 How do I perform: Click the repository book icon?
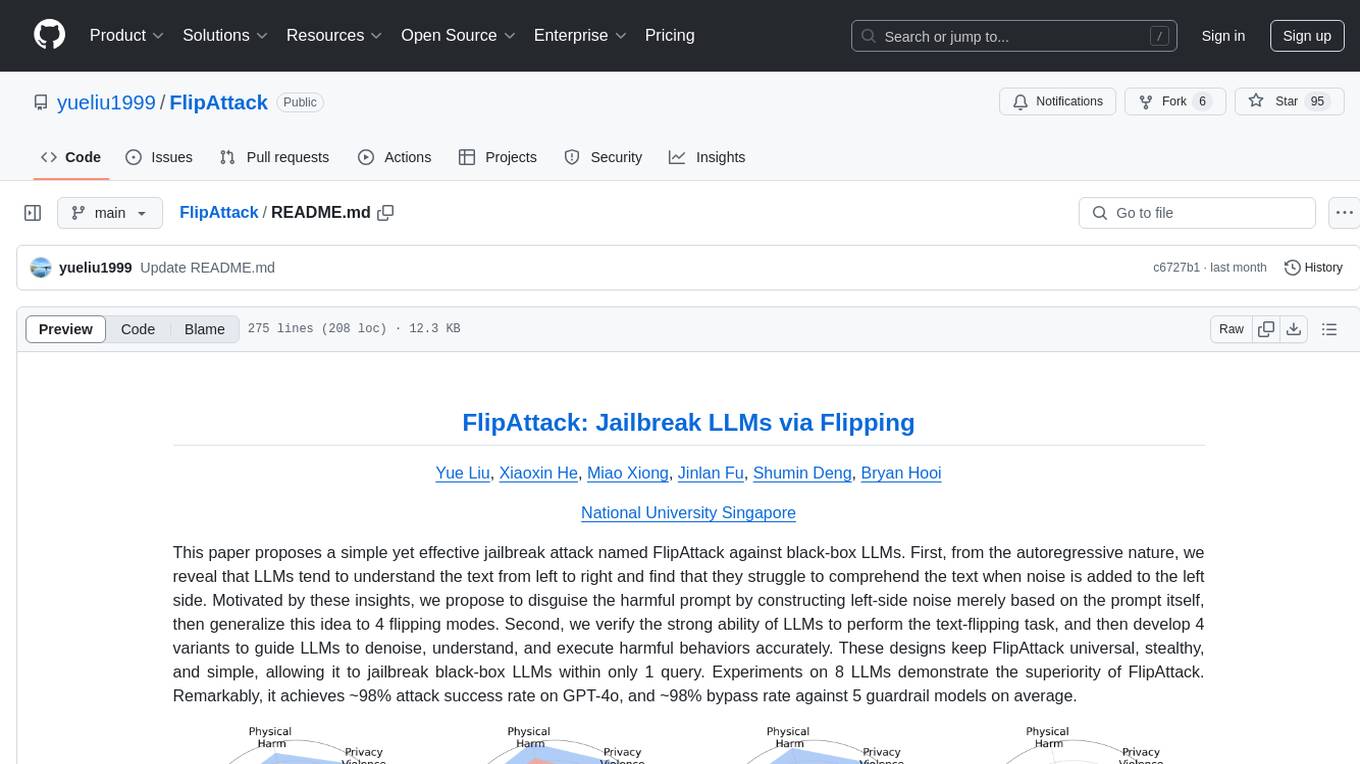[40, 102]
